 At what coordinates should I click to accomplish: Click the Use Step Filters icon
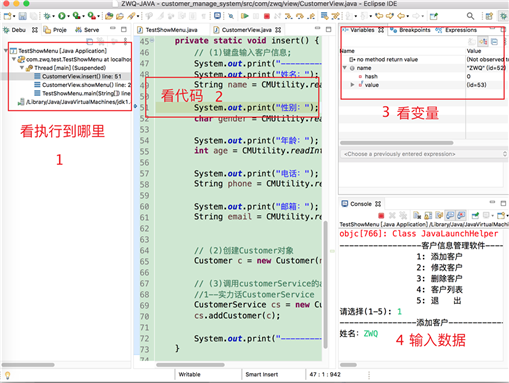tap(335, 16)
